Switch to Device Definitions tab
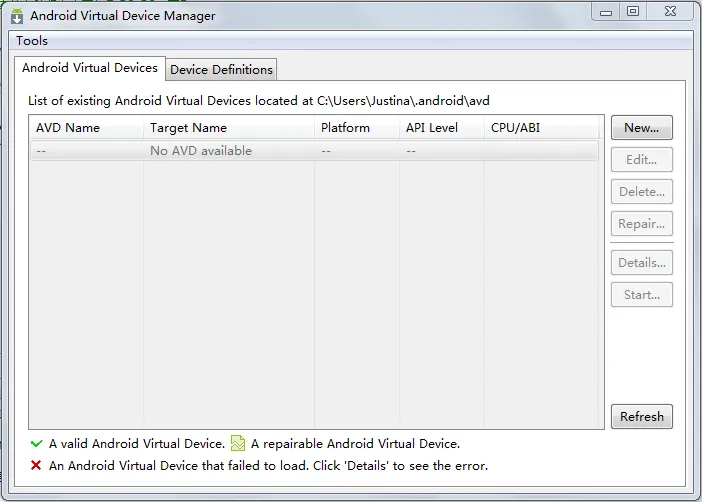This screenshot has width=702, height=502. pyautogui.click(x=221, y=70)
